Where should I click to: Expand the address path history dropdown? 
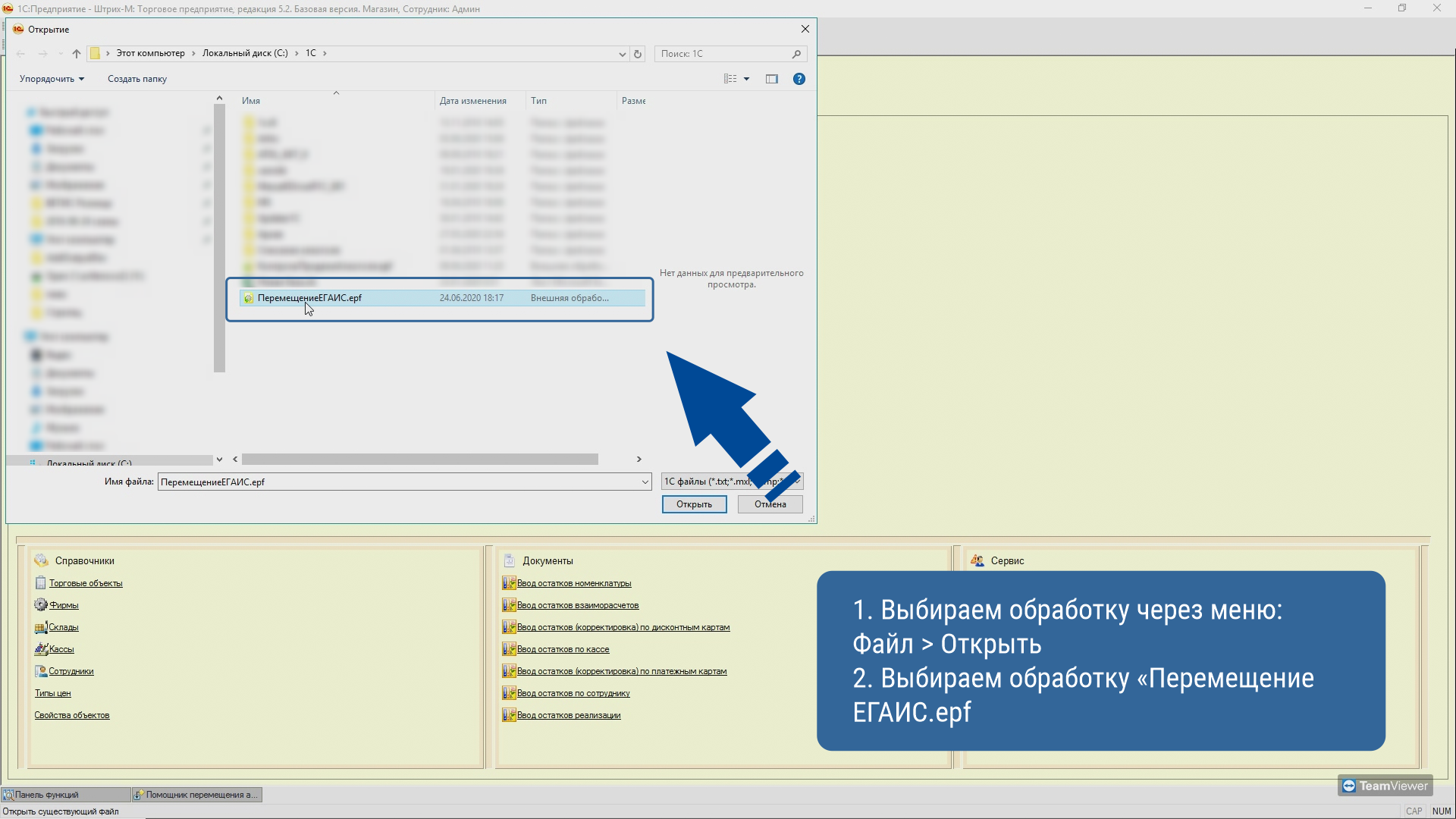pyautogui.click(x=623, y=54)
